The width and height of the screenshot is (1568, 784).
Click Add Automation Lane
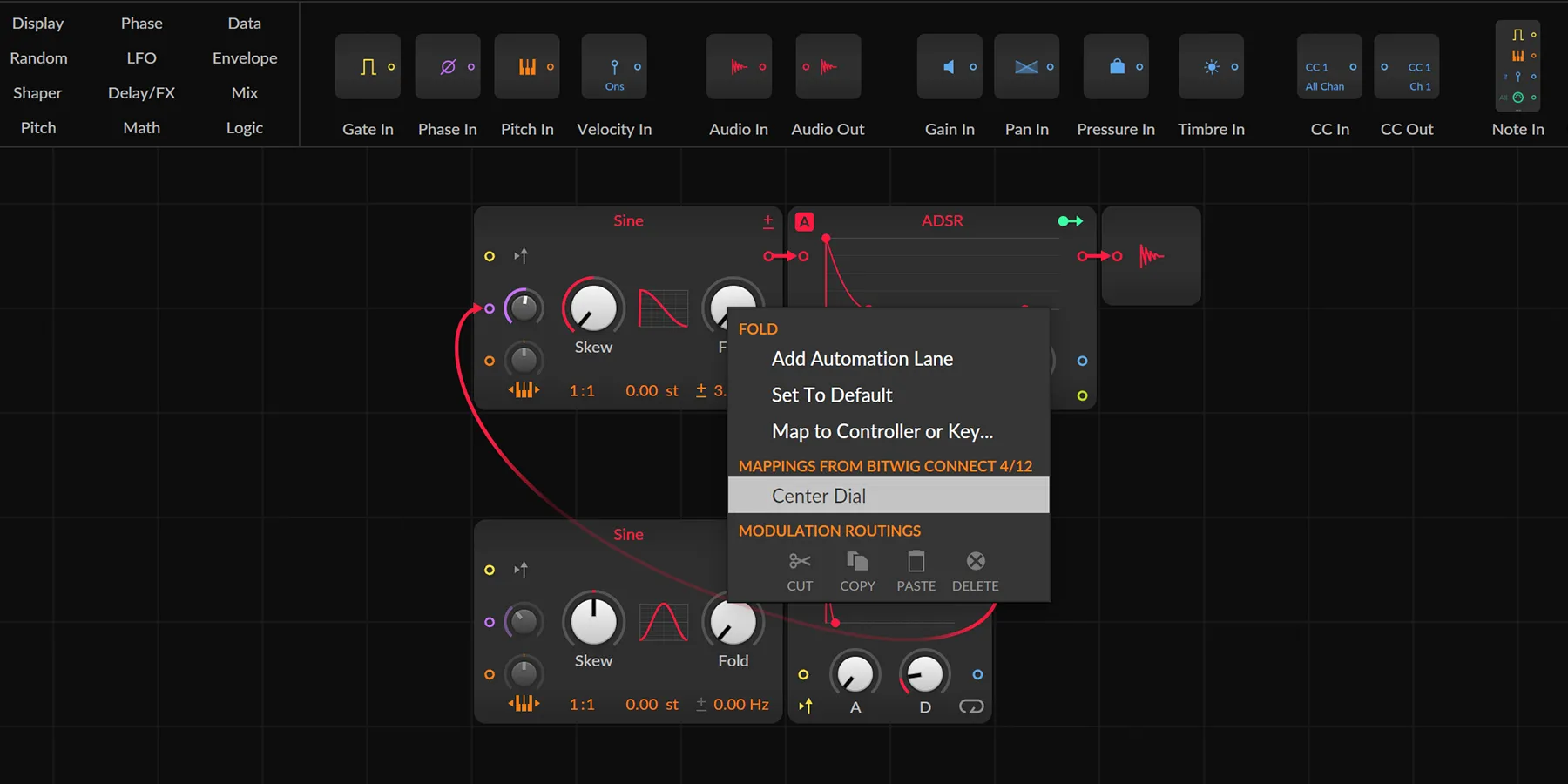click(x=862, y=358)
